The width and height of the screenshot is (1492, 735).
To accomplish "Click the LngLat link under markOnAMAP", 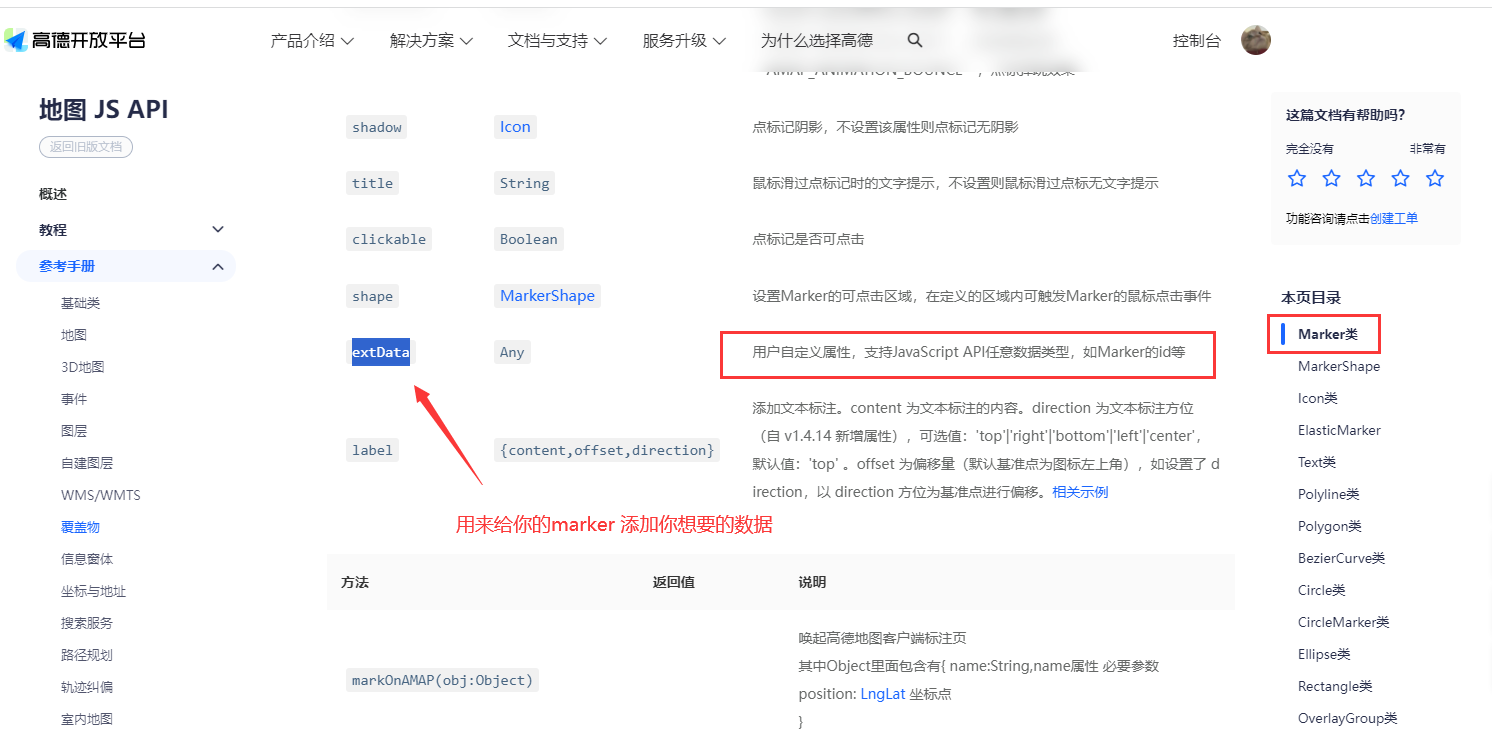I will coord(882,693).
